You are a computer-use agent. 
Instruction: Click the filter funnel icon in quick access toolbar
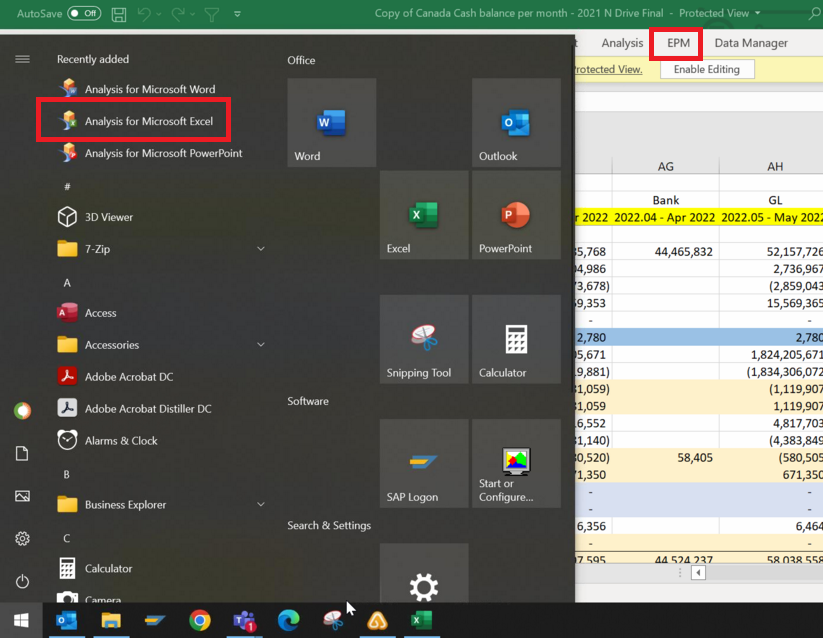[x=212, y=14]
